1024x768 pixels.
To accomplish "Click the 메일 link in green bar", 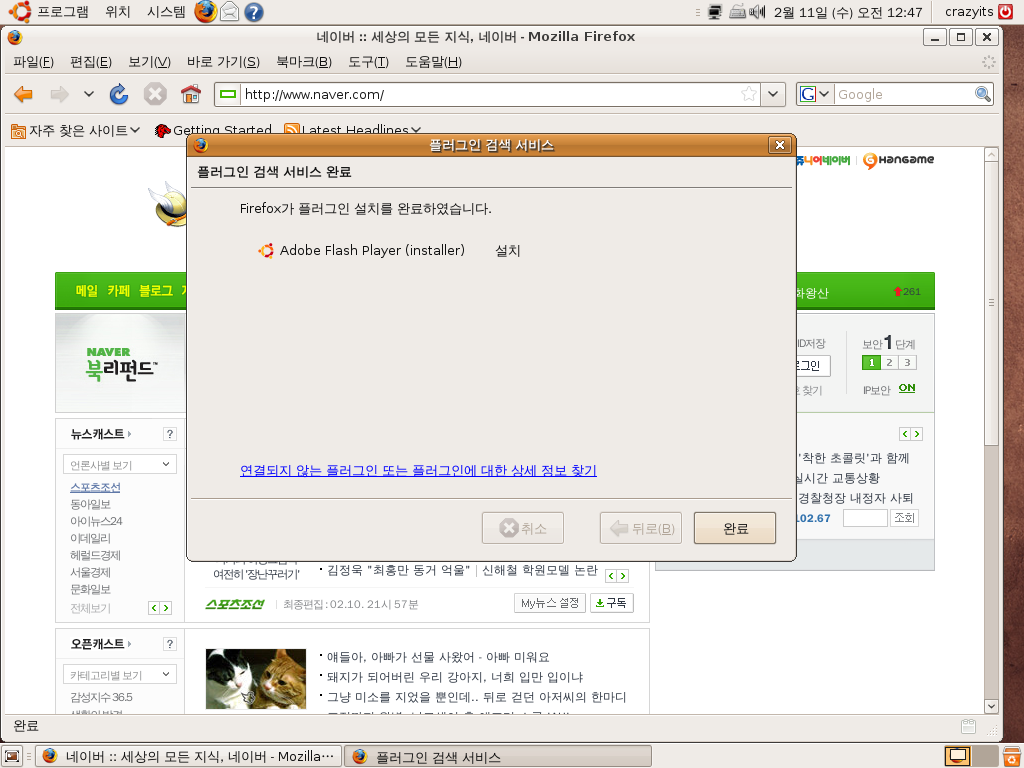I will click(87, 291).
